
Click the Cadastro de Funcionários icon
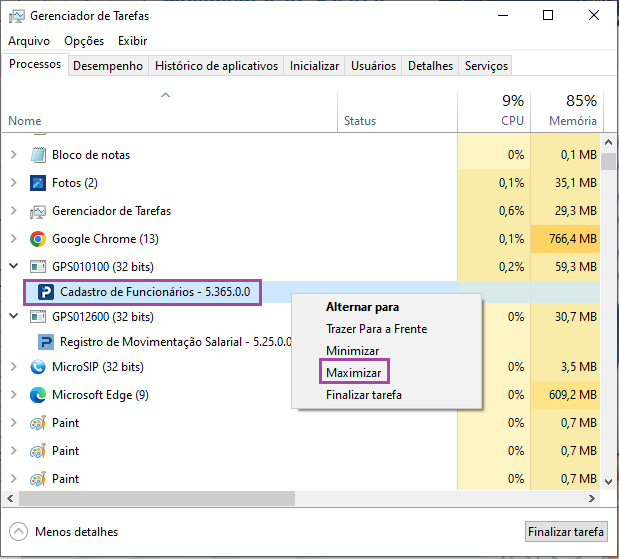click(46, 292)
